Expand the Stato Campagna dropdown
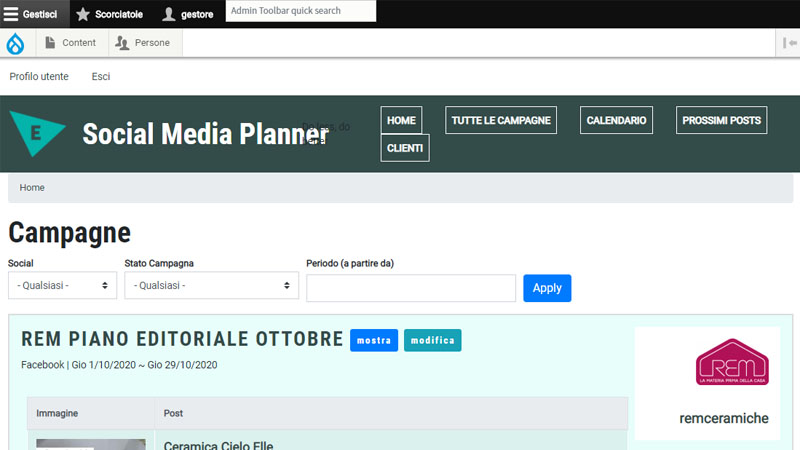 (x=211, y=286)
